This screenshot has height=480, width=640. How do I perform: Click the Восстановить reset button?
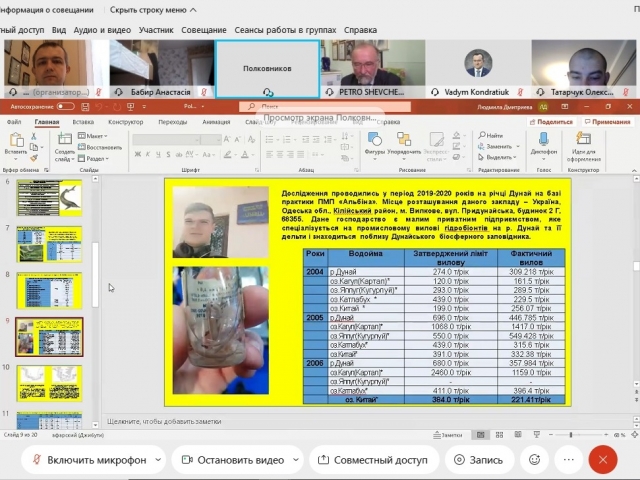100,147
